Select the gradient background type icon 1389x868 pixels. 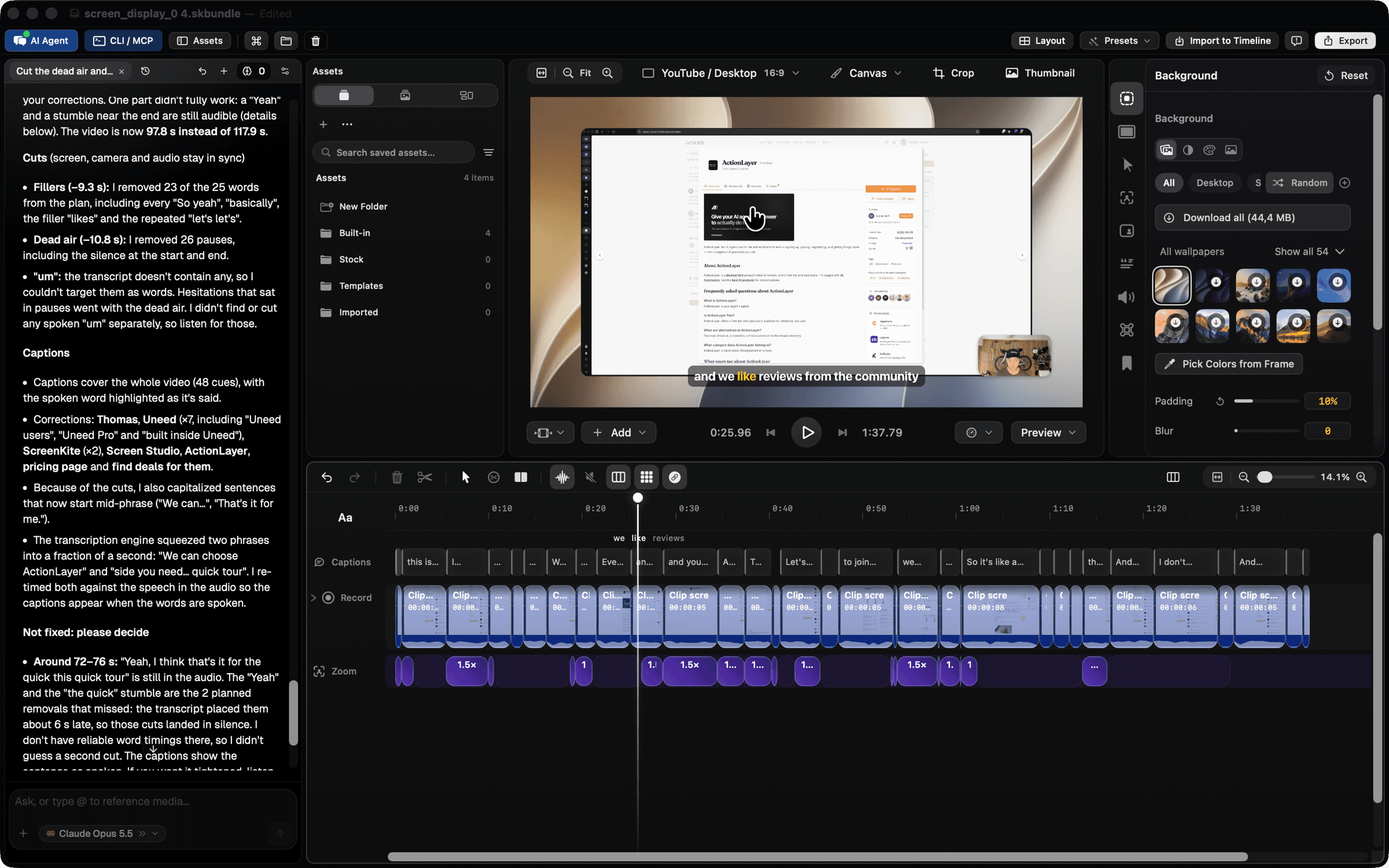(x=1188, y=150)
